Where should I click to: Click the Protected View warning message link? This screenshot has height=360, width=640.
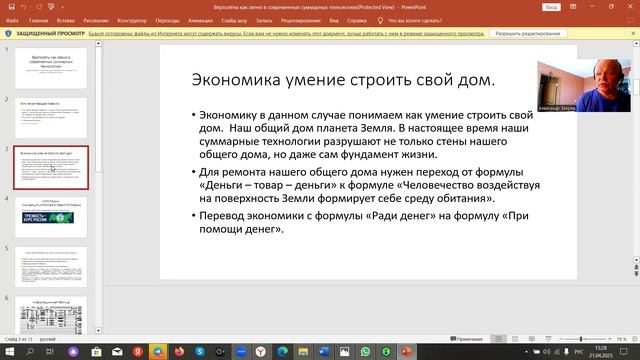point(286,33)
